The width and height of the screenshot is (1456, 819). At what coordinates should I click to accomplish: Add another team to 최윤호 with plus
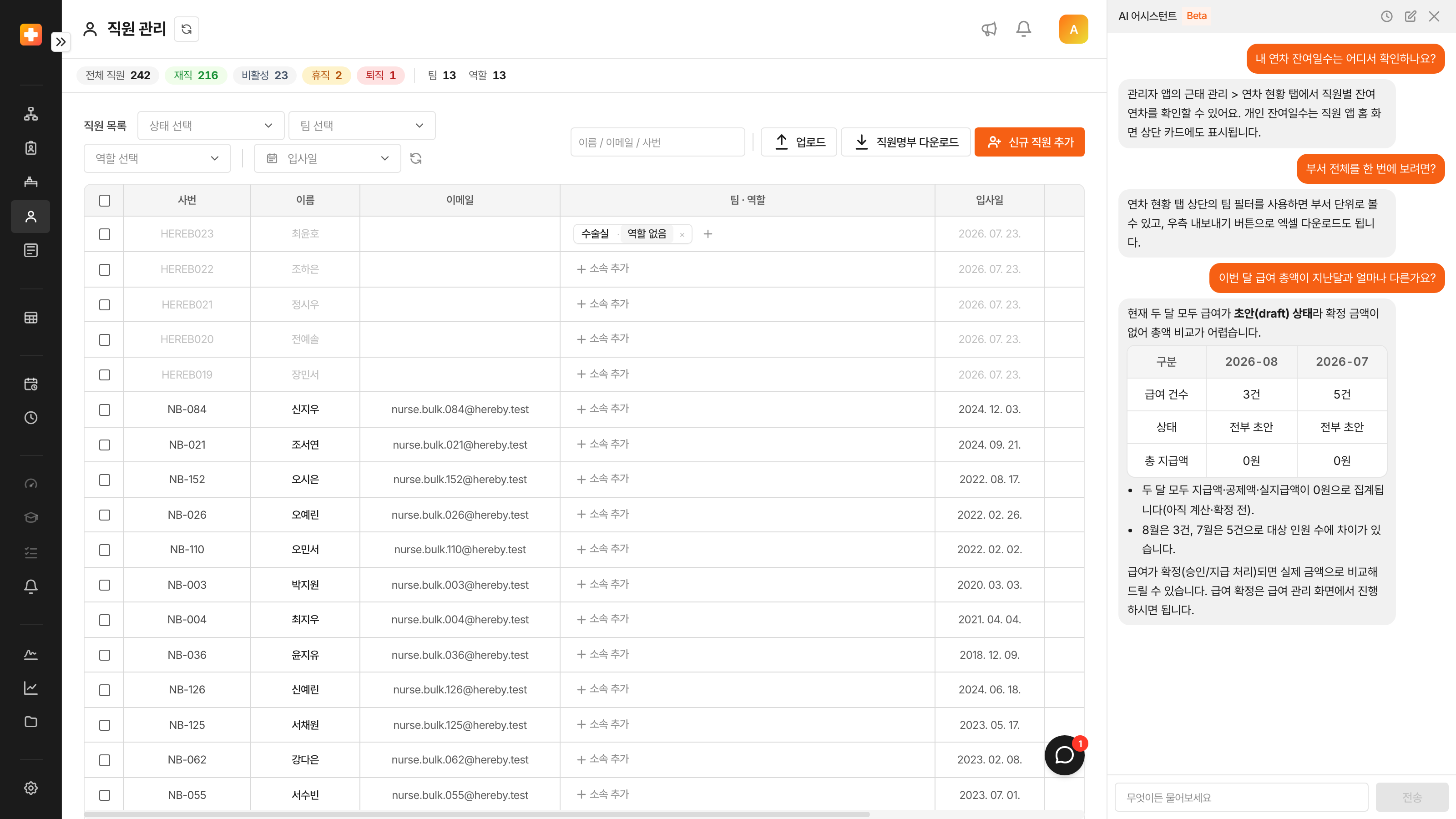coord(708,234)
